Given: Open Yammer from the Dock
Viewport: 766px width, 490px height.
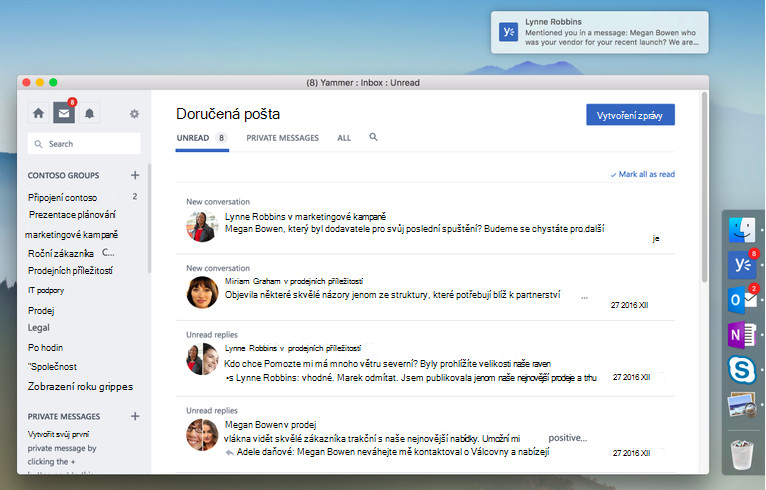Looking at the screenshot, I should (x=742, y=264).
